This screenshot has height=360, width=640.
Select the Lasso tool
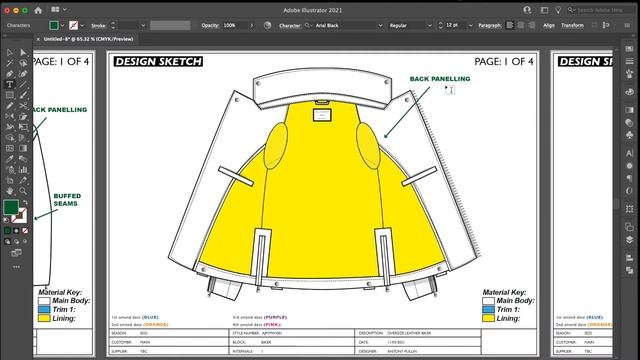23,63
